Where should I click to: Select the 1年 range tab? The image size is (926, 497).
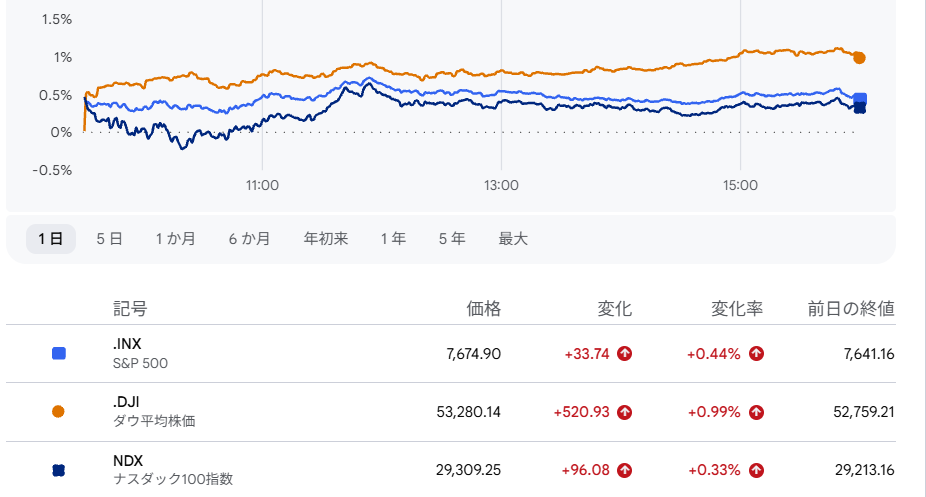[393, 239]
